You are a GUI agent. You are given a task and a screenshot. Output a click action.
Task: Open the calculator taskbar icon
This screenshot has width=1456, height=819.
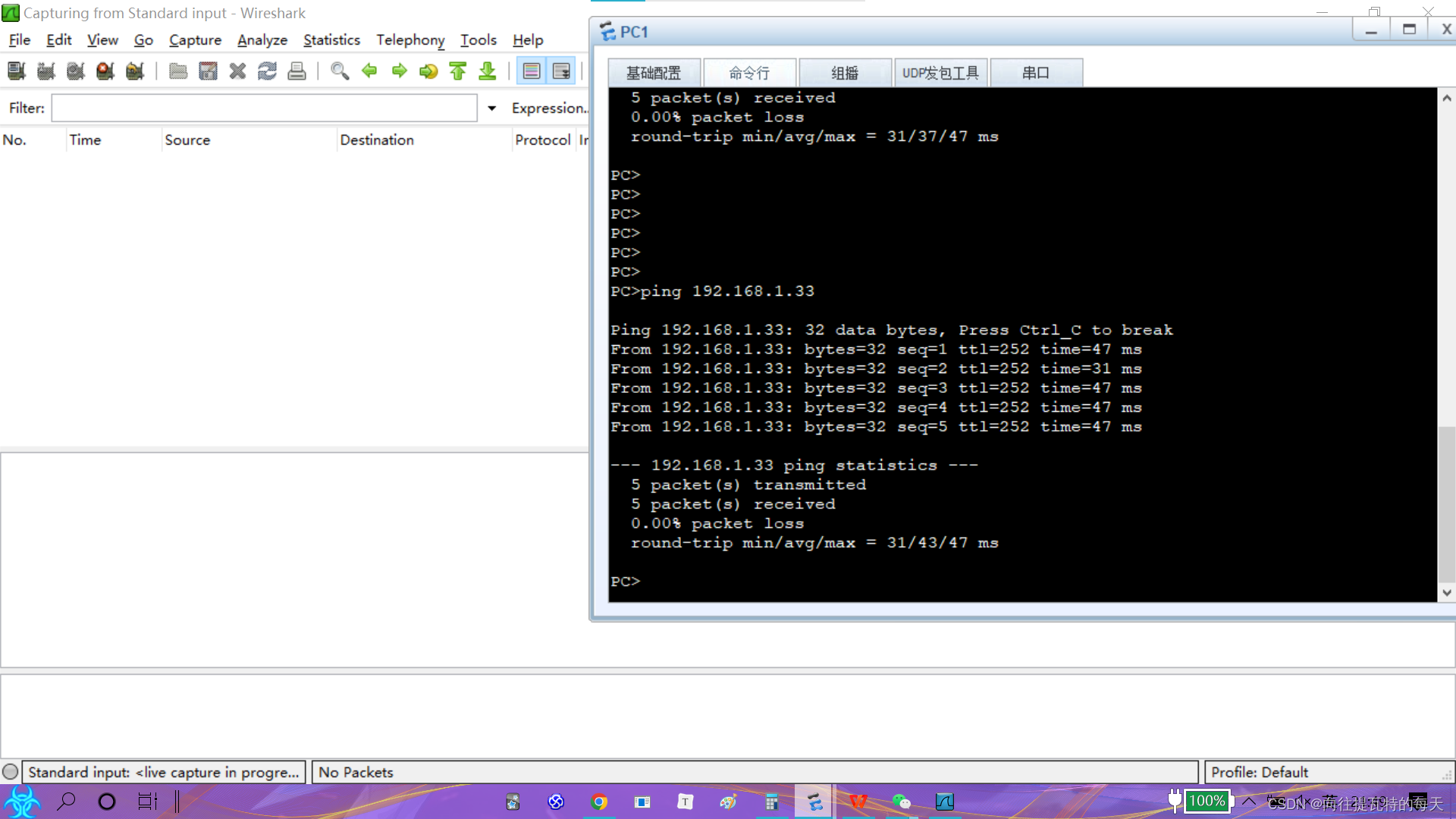(771, 802)
